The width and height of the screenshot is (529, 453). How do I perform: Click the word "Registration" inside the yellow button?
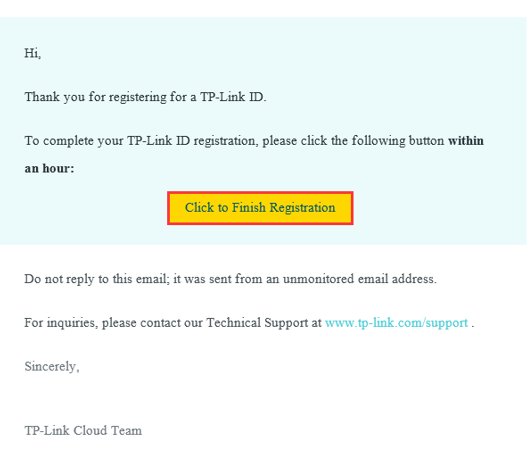click(x=302, y=208)
